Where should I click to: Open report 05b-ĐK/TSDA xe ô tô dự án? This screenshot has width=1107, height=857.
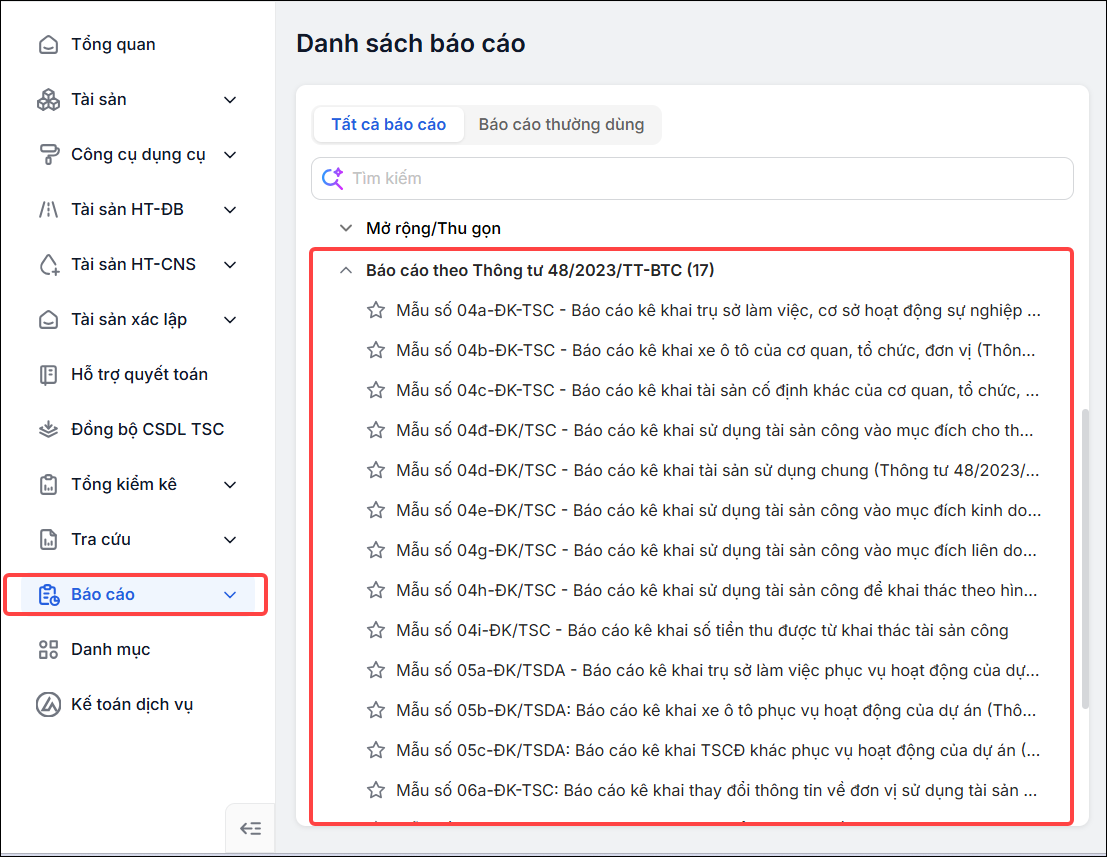716,710
